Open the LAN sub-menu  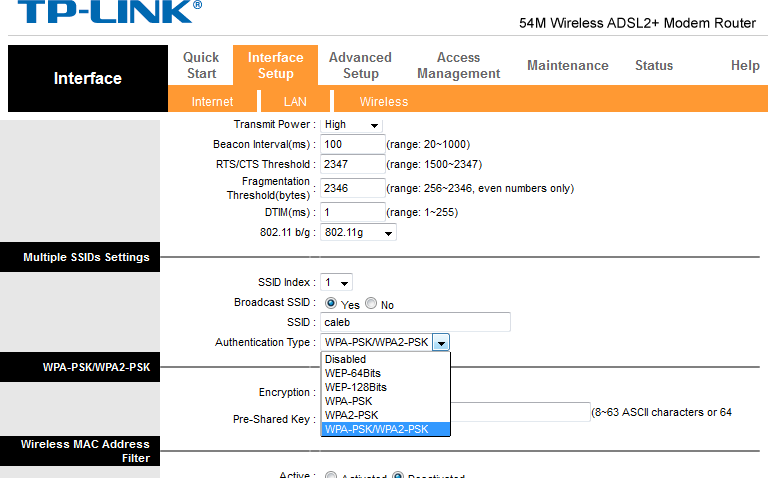click(295, 101)
